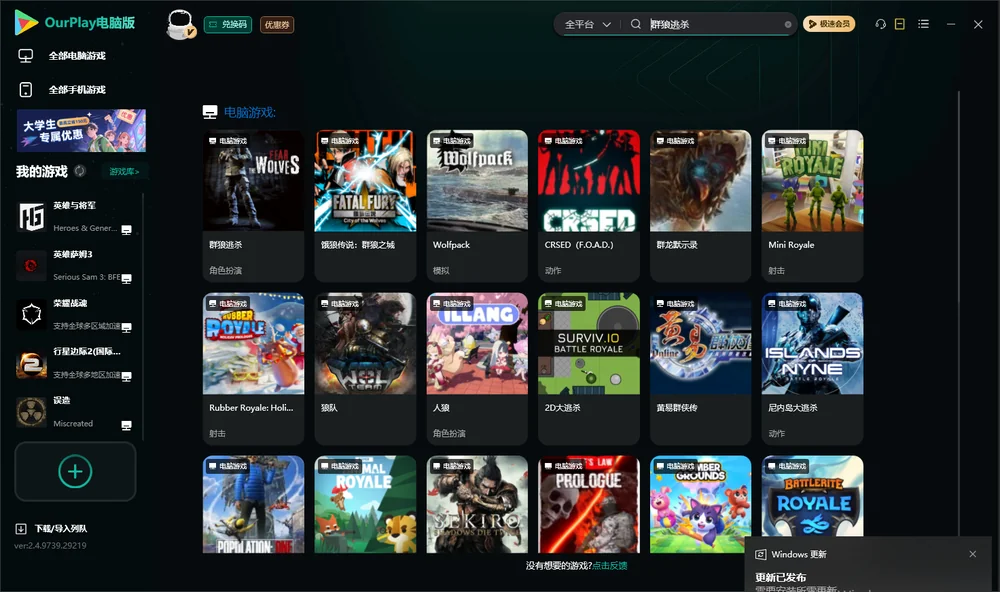This screenshot has height=592, width=1000.
Task: Open the Rubber Royale game card
Action: coord(253,368)
